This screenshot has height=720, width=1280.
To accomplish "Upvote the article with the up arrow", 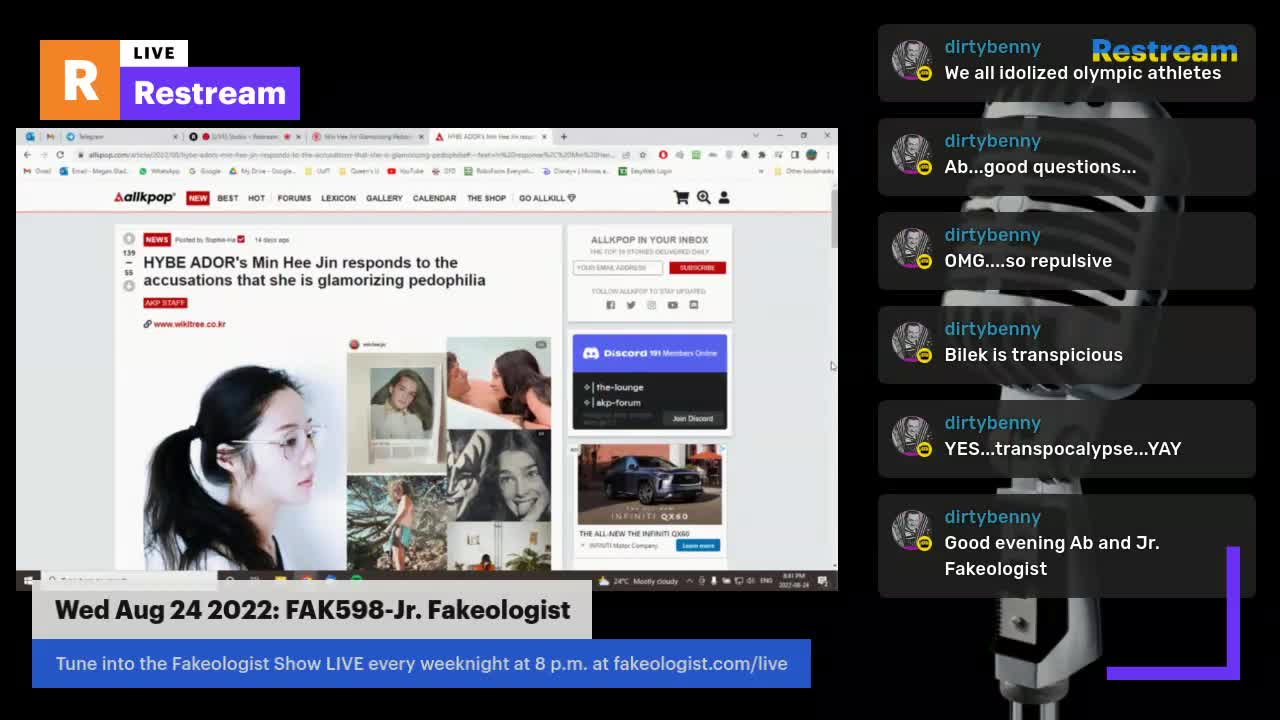I will tap(129, 238).
